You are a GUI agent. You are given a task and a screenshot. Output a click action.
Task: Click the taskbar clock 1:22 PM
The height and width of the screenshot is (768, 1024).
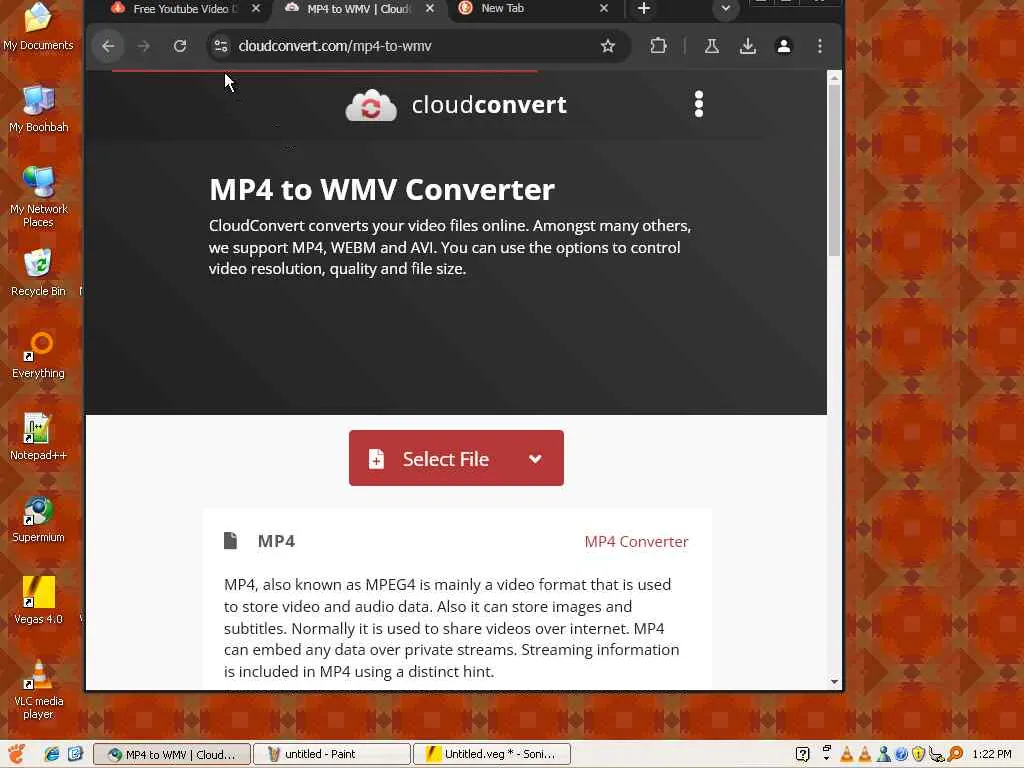(x=991, y=754)
